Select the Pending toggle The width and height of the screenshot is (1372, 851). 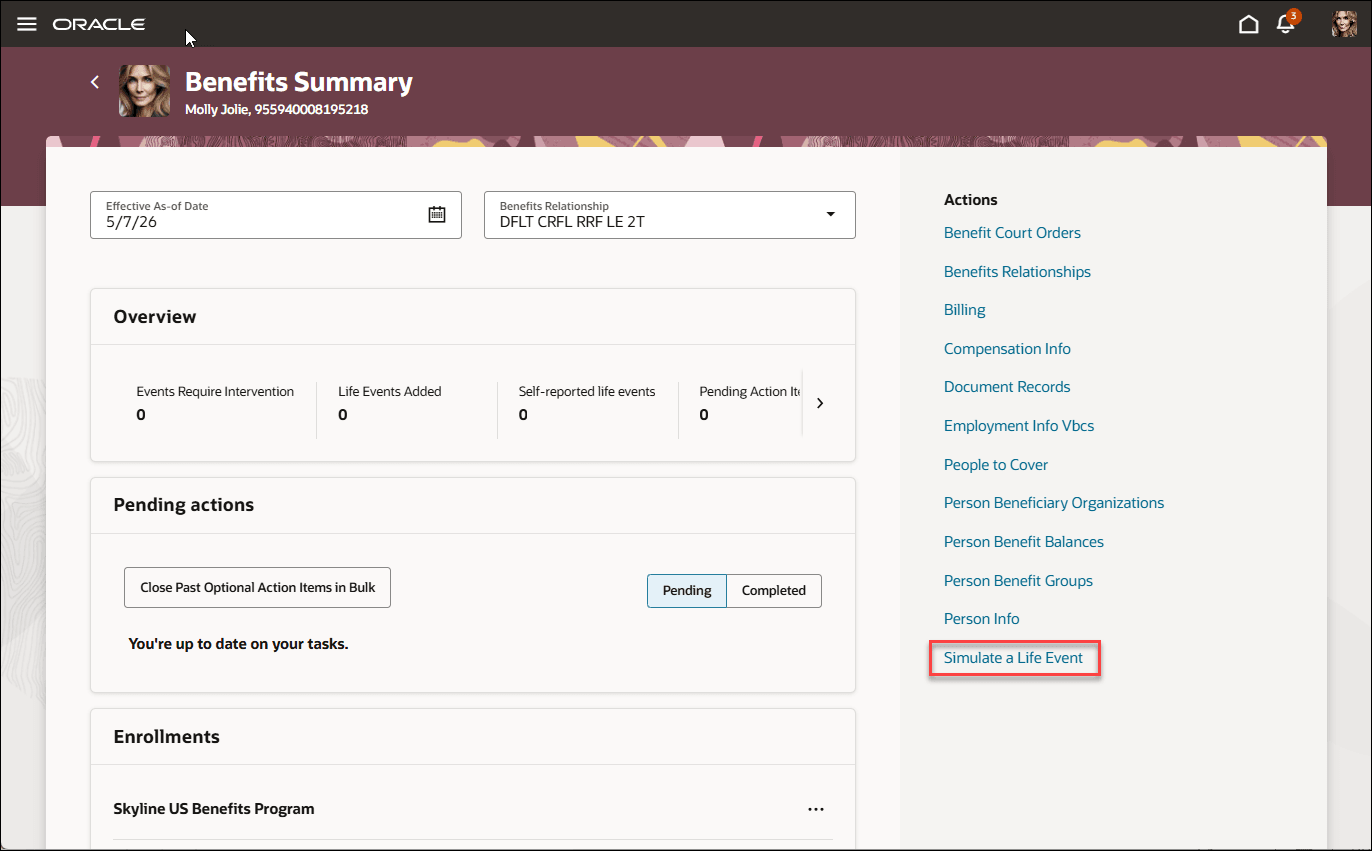687,591
